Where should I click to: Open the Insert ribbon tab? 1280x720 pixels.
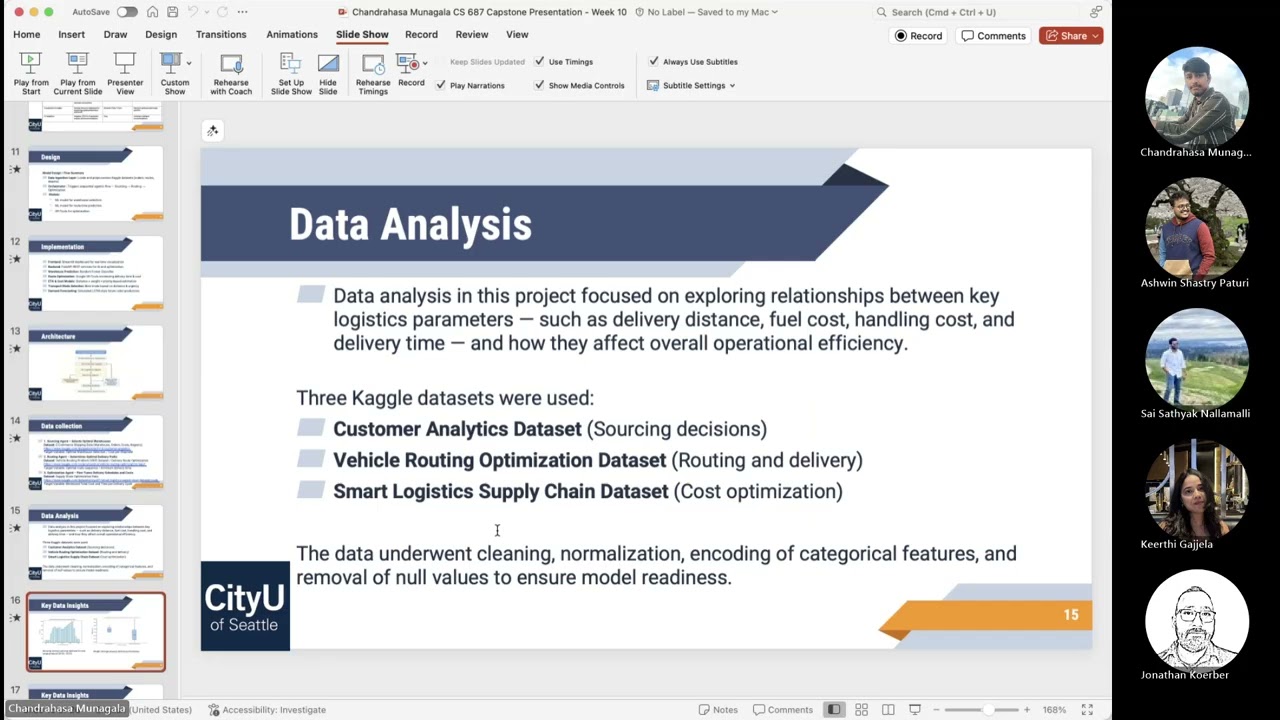click(x=71, y=34)
